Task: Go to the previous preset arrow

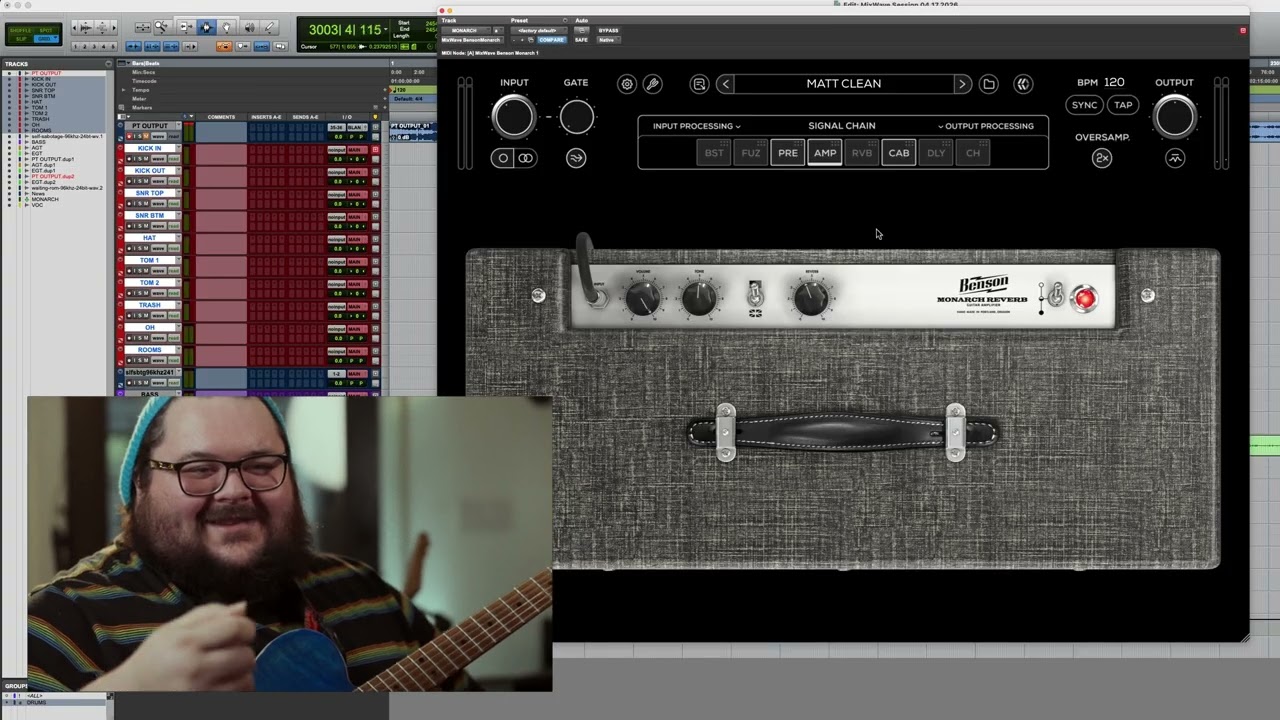Action: click(725, 84)
